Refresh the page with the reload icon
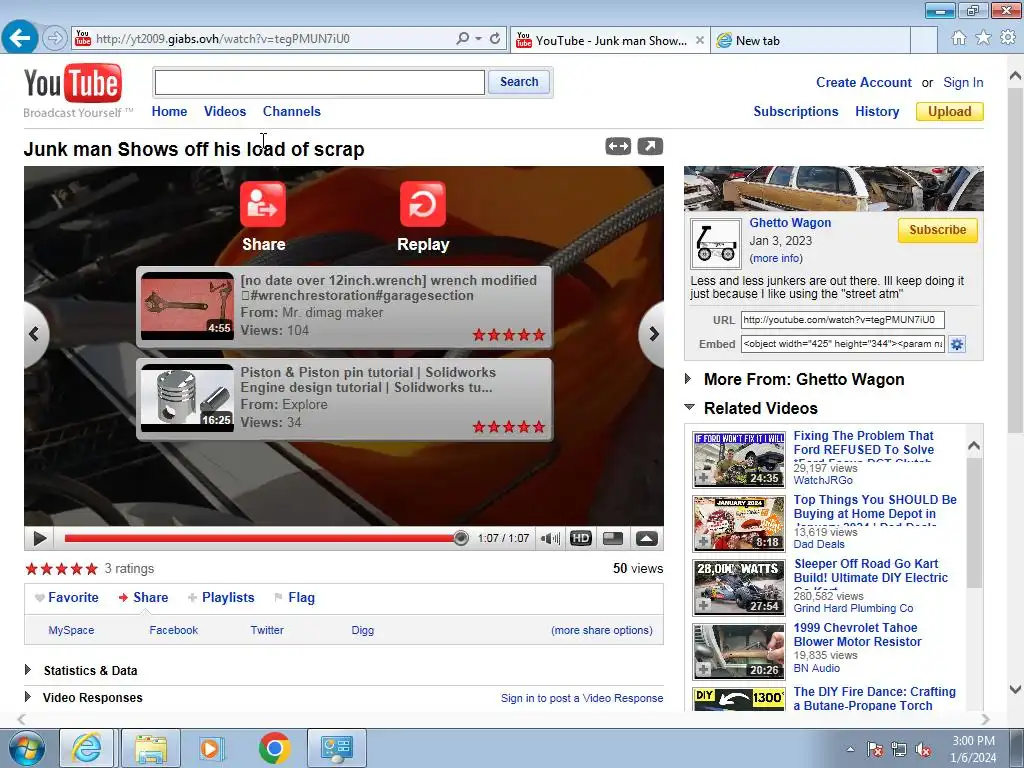The height and width of the screenshot is (768, 1024). click(x=495, y=39)
